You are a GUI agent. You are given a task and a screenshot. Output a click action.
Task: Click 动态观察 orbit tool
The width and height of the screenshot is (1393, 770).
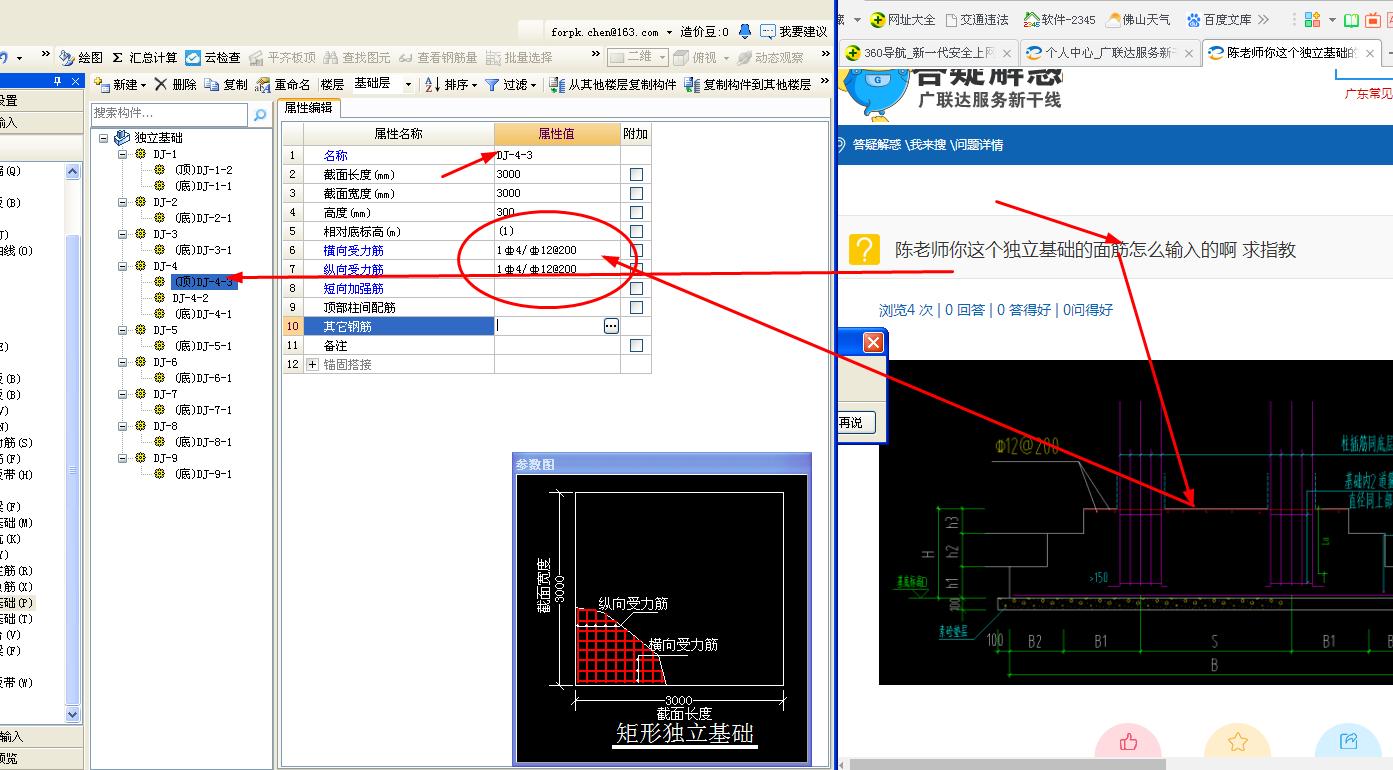tap(770, 58)
